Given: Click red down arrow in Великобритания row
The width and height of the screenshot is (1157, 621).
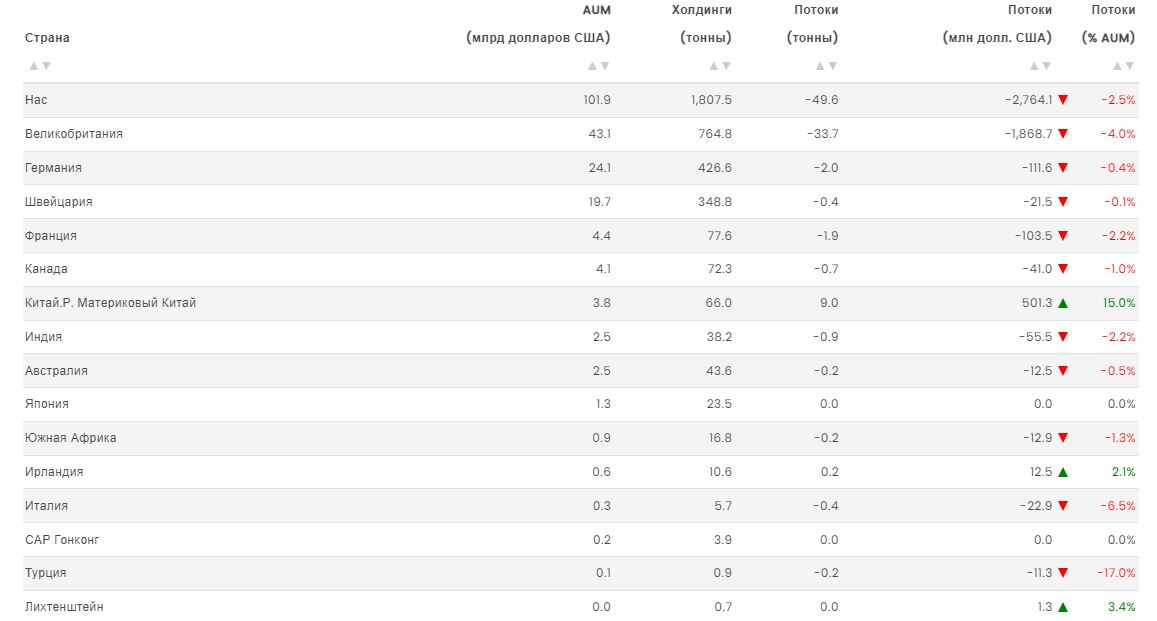Looking at the screenshot, I should (x=1063, y=134).
